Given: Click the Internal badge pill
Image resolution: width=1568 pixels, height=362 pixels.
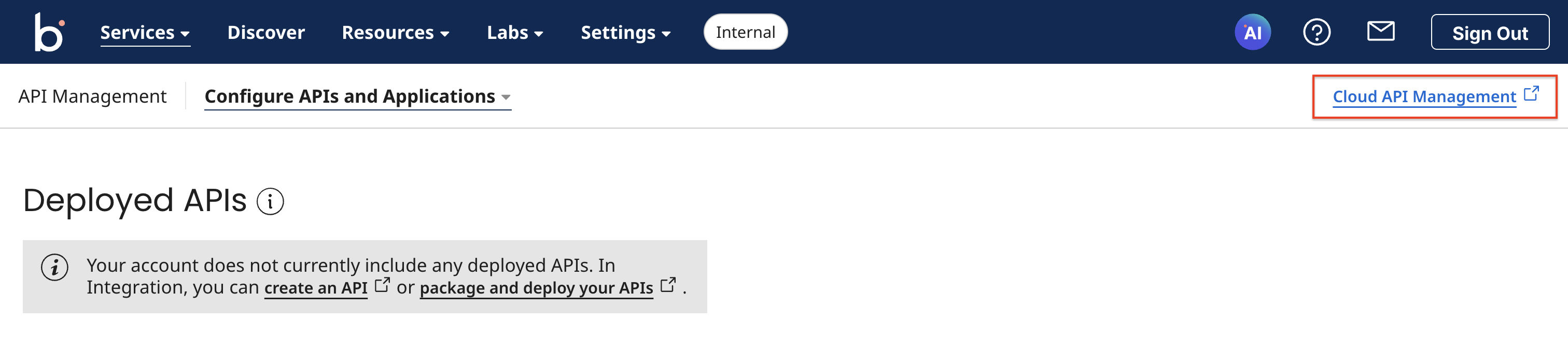Looking at the screenshot, I should pyautogui.click(x=745, y=32).
